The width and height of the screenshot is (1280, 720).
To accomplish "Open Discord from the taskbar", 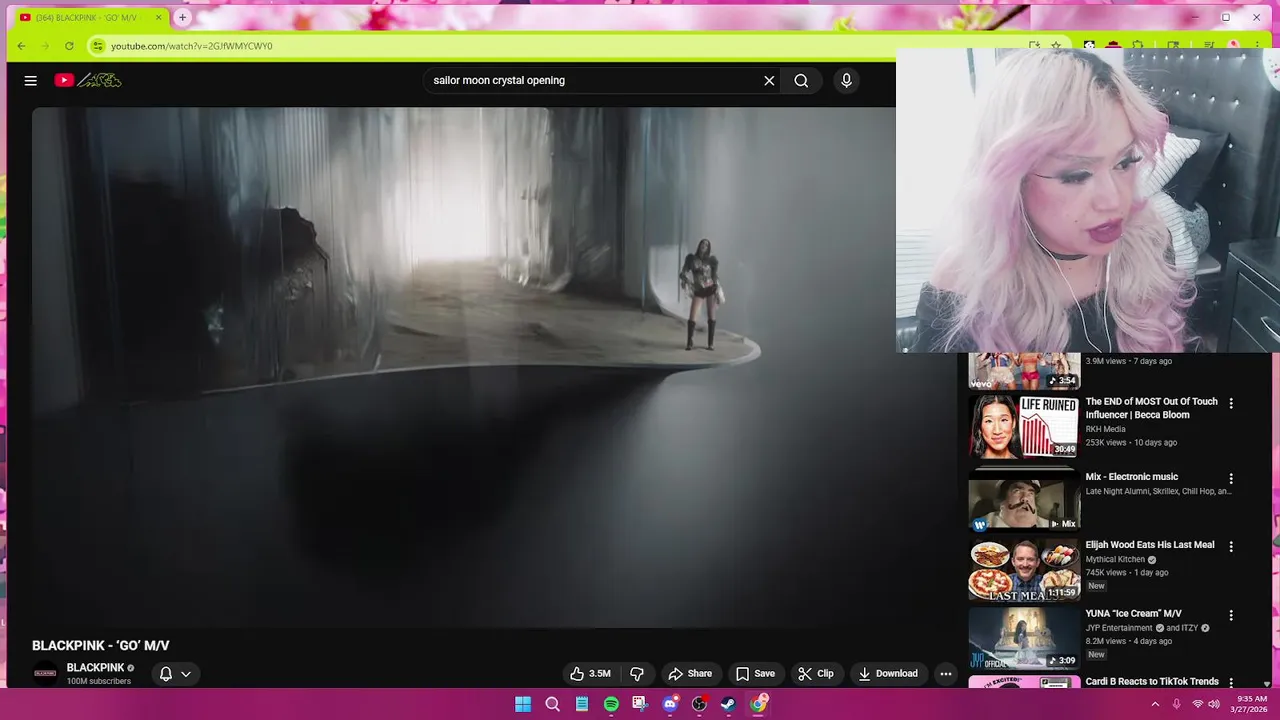I will [x=670, y=704].
